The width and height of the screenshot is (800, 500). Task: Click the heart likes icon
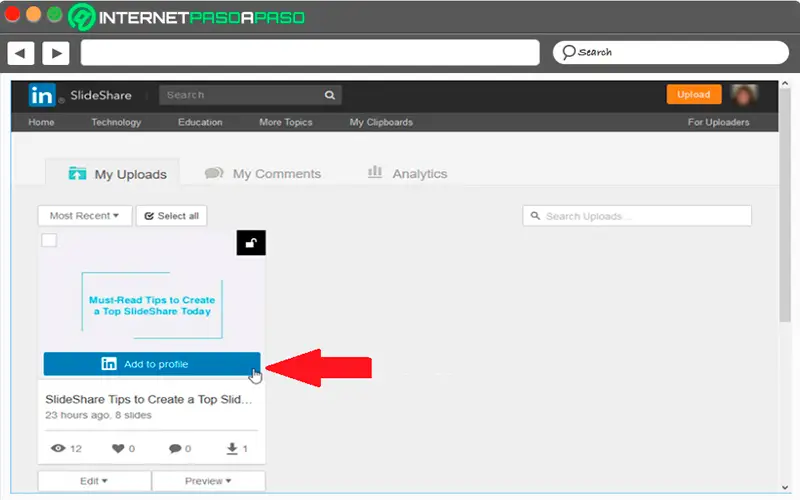click(118, 448)
